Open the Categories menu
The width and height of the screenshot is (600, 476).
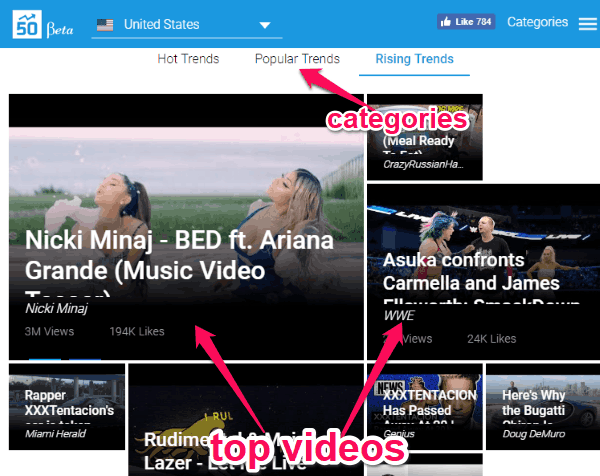537,22
